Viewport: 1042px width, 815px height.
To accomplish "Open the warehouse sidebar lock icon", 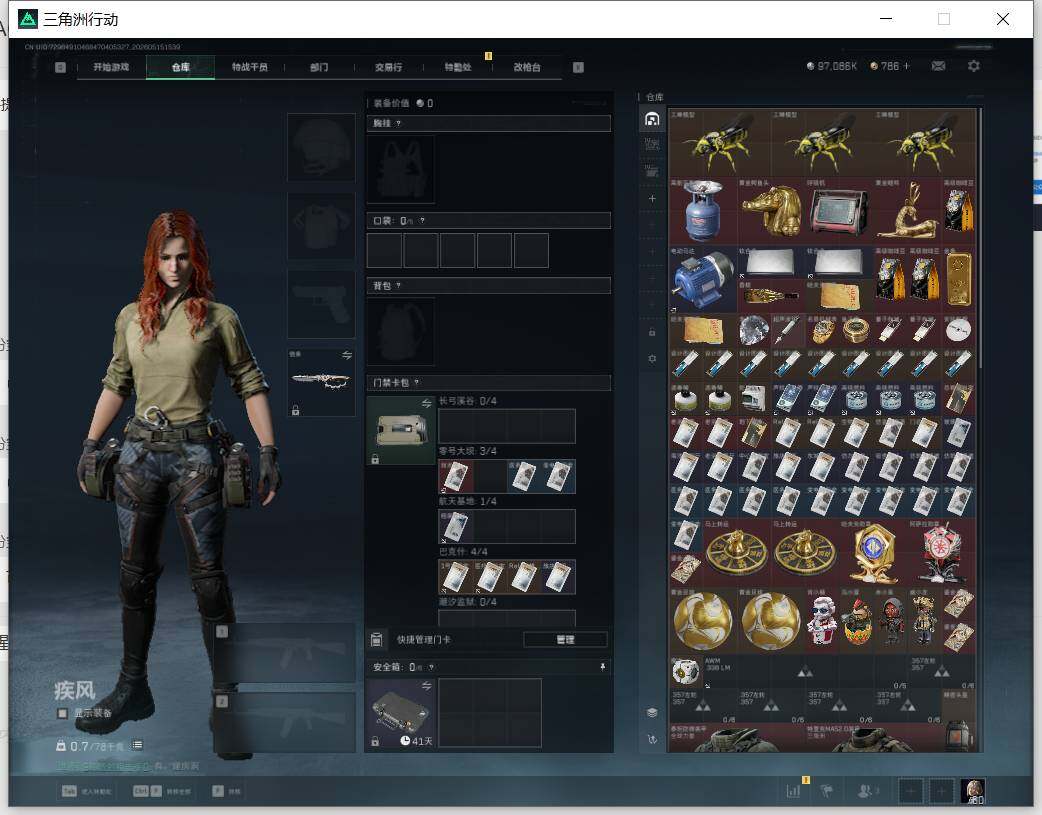I will coord(652,332).
